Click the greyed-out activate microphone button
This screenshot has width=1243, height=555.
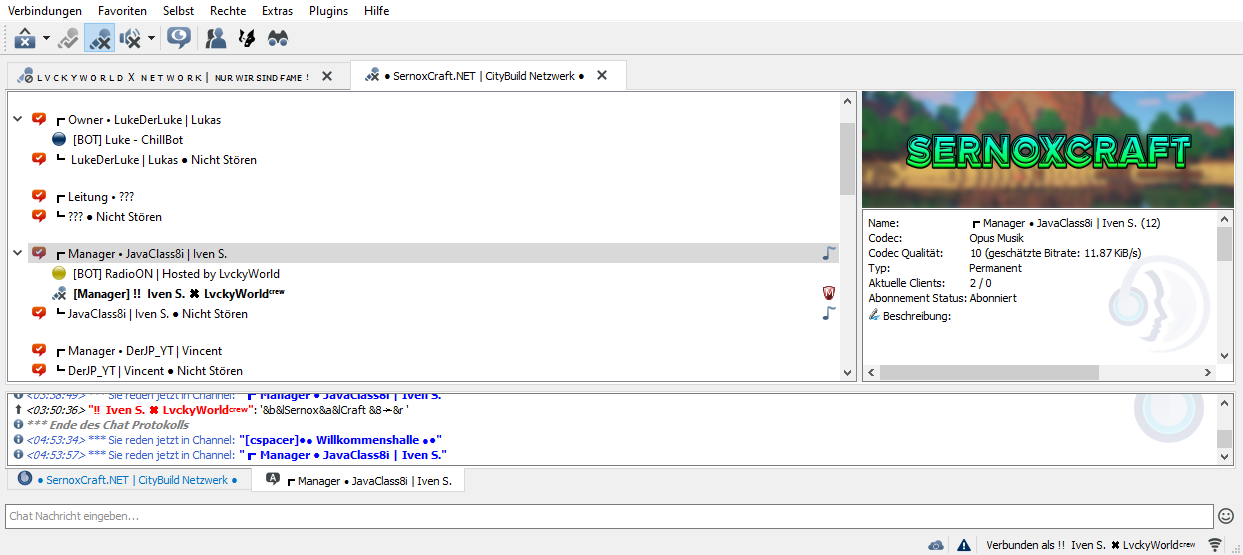(68, 38)
